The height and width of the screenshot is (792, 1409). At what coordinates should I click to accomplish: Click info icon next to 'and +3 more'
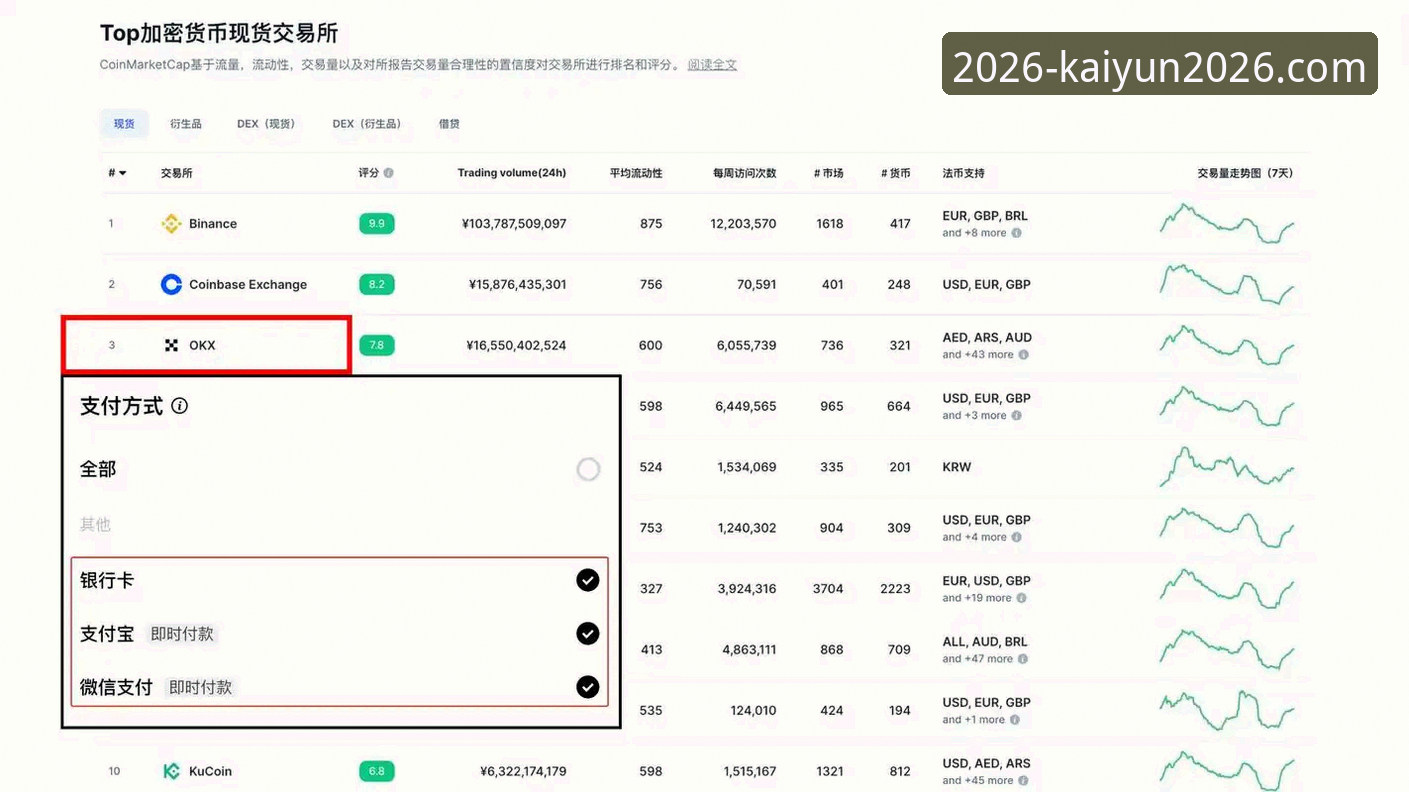click(1016, 416)
